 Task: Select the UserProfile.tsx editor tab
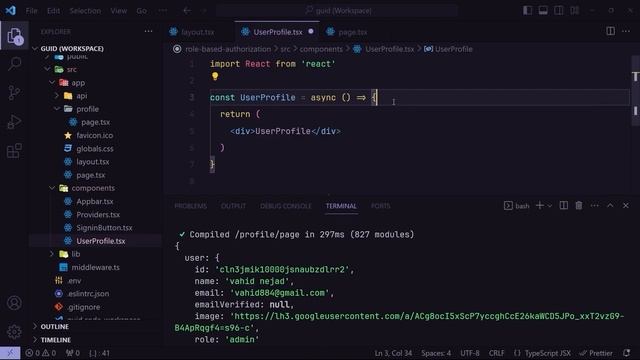278,32
